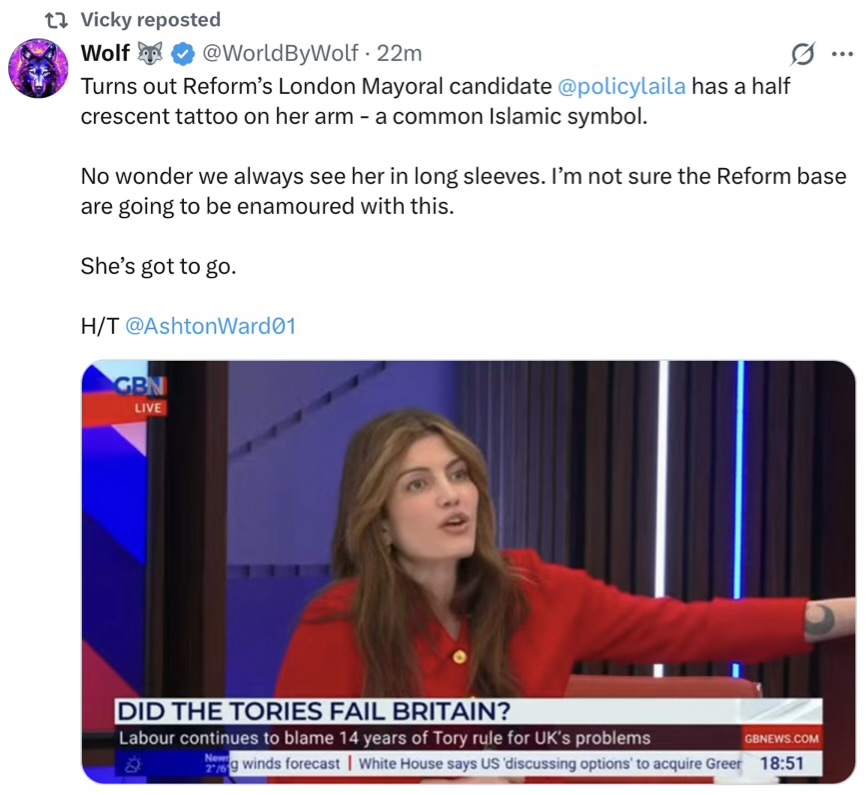866x795 pixels.
Task: Open the three-dot more options menu
Action: (x=842, y=53)
